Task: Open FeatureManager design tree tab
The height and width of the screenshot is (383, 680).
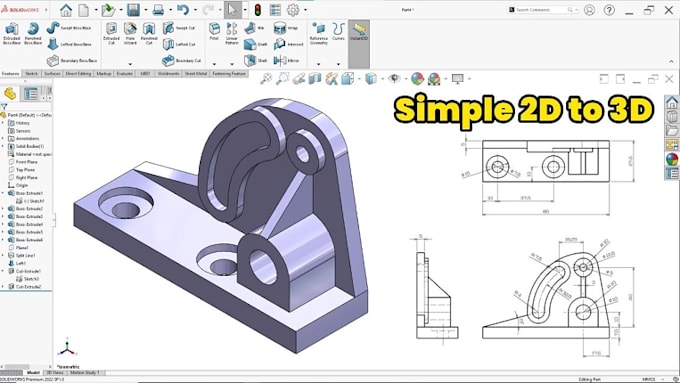Action: (10, 93)
